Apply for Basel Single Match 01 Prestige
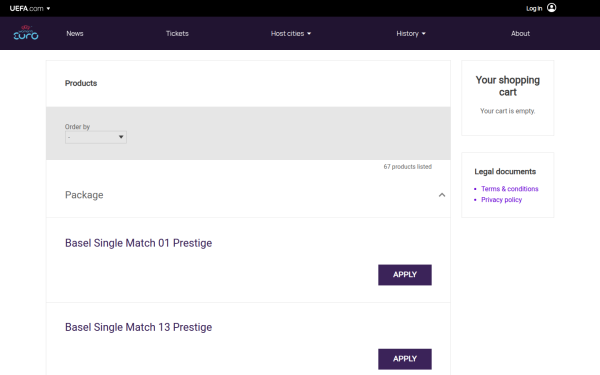Image resolution: width=600 pixels, height=375 pixels. [x=405, y=275]
